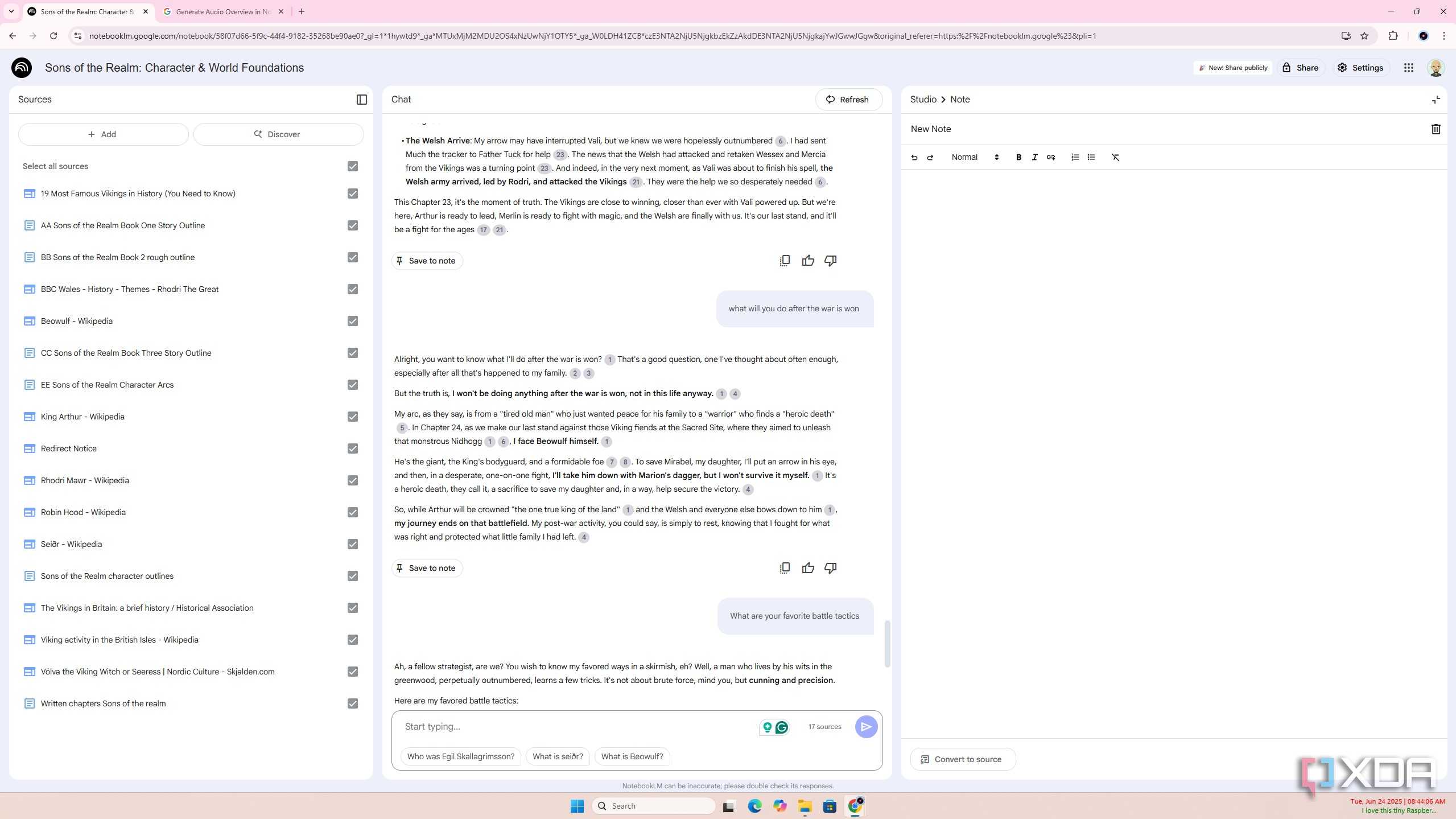Viewport: 1456px width, 819px height.
Task: Open the Settings menu
Action: [1360, 68]
